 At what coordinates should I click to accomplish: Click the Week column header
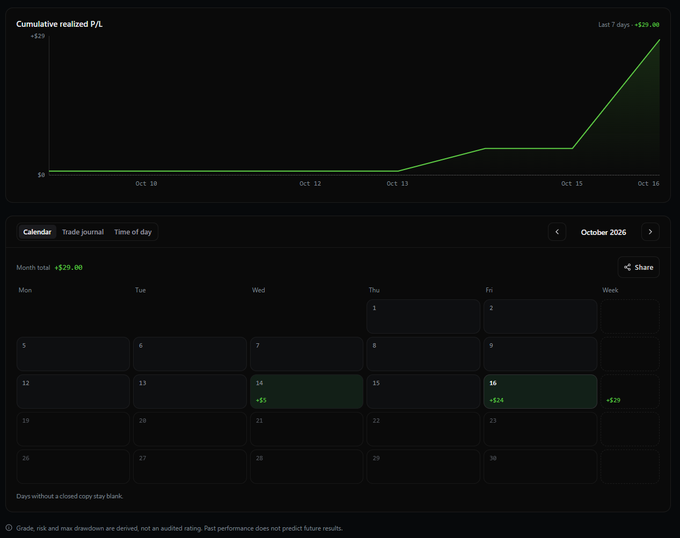coord(610,290)
